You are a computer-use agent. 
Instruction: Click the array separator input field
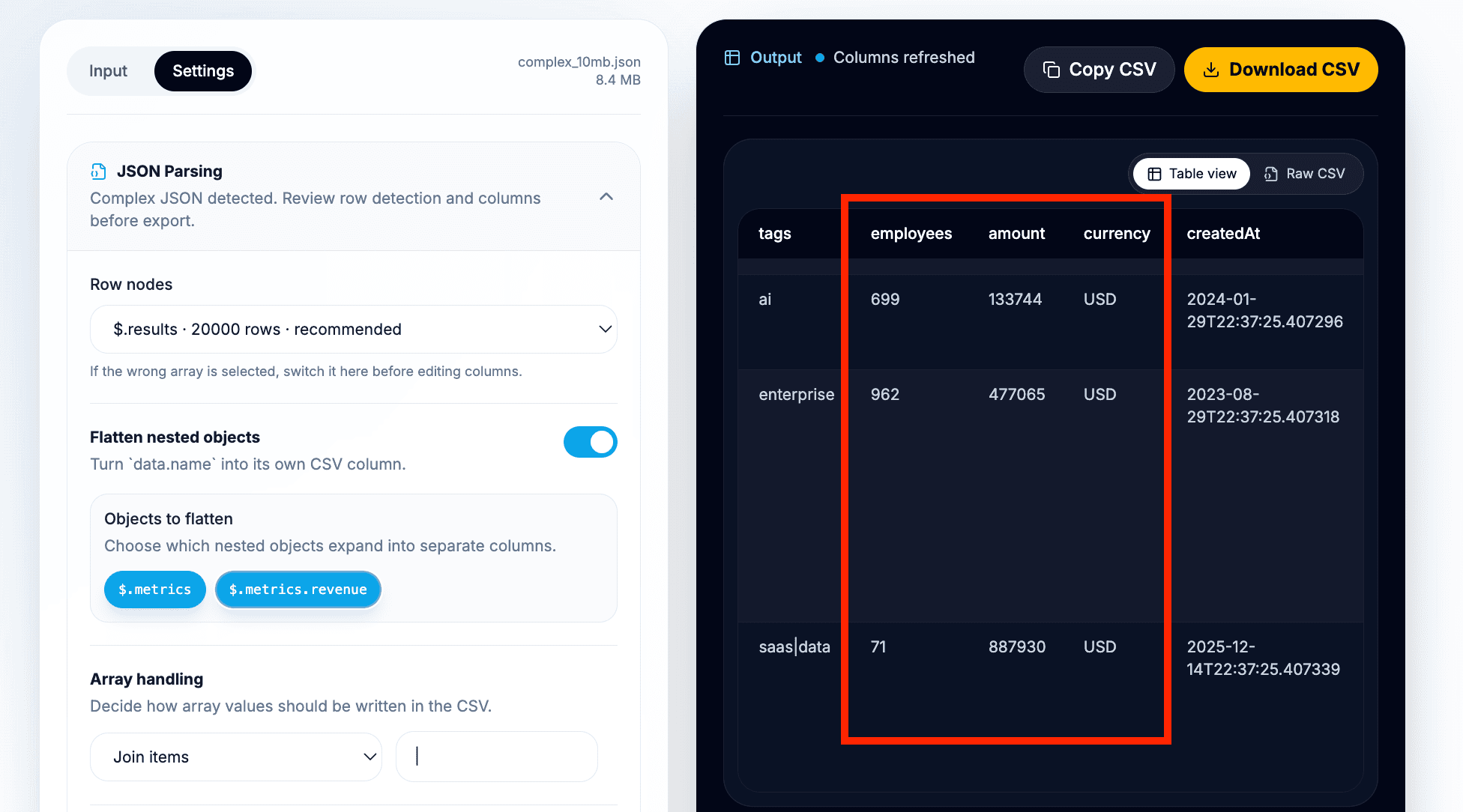(497, 757)
